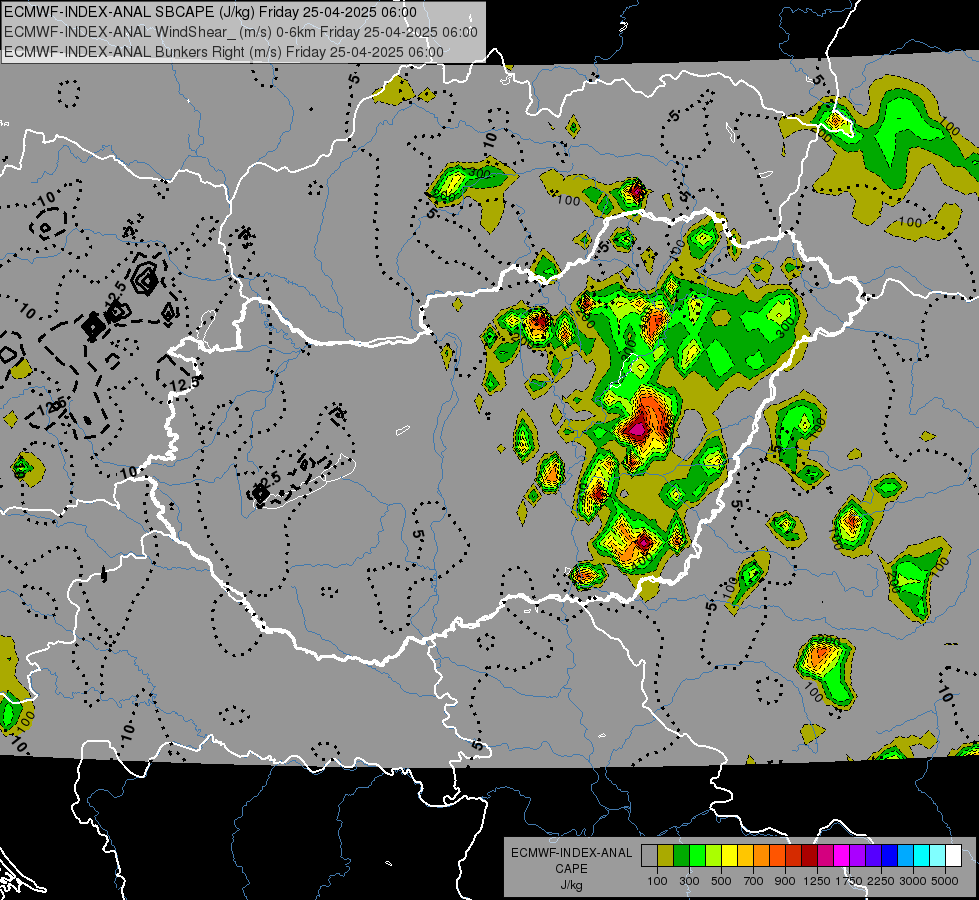Click the Bunkers Right title line

click(224, 52)
